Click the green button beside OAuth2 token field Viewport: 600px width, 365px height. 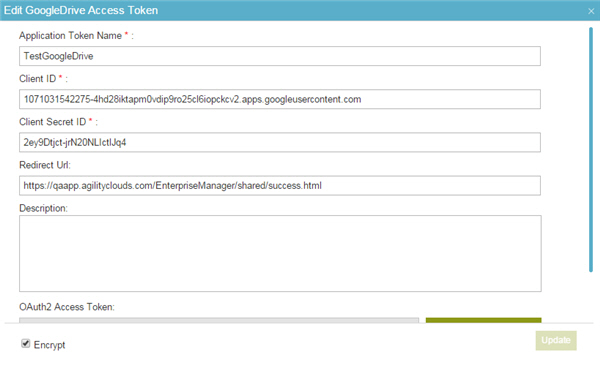(483, 320)
